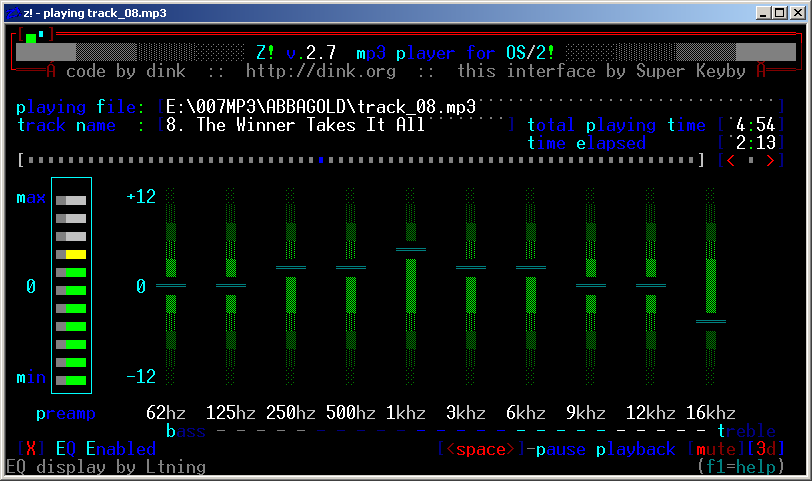812x481 pixels.
Task: Click the 250hz equalizer slider handle
Action: [291, 268]
